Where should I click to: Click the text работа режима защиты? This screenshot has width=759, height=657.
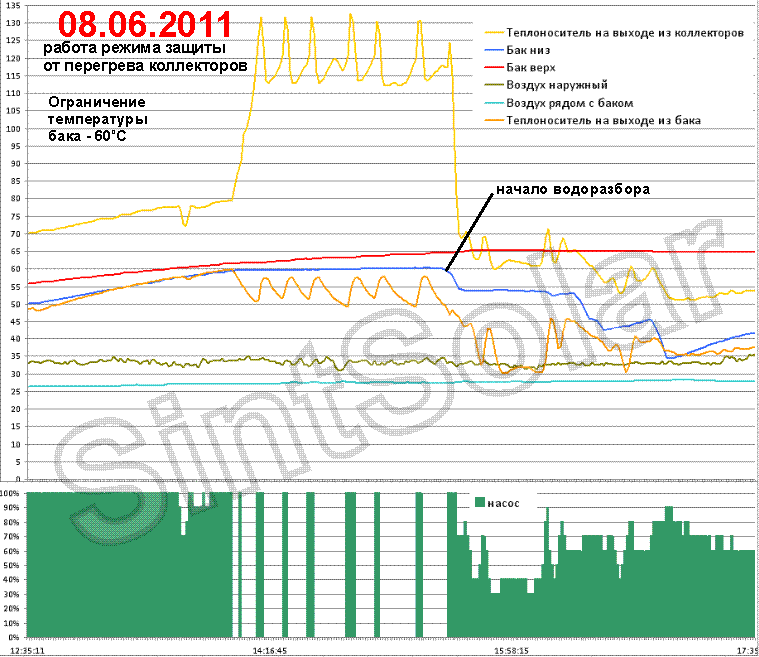point(135,48)
